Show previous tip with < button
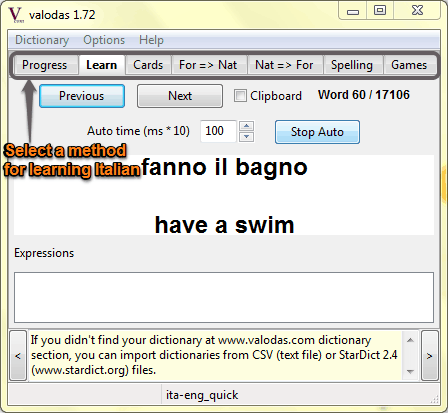This screenshot has width=448, height=413. pos(18,356)
